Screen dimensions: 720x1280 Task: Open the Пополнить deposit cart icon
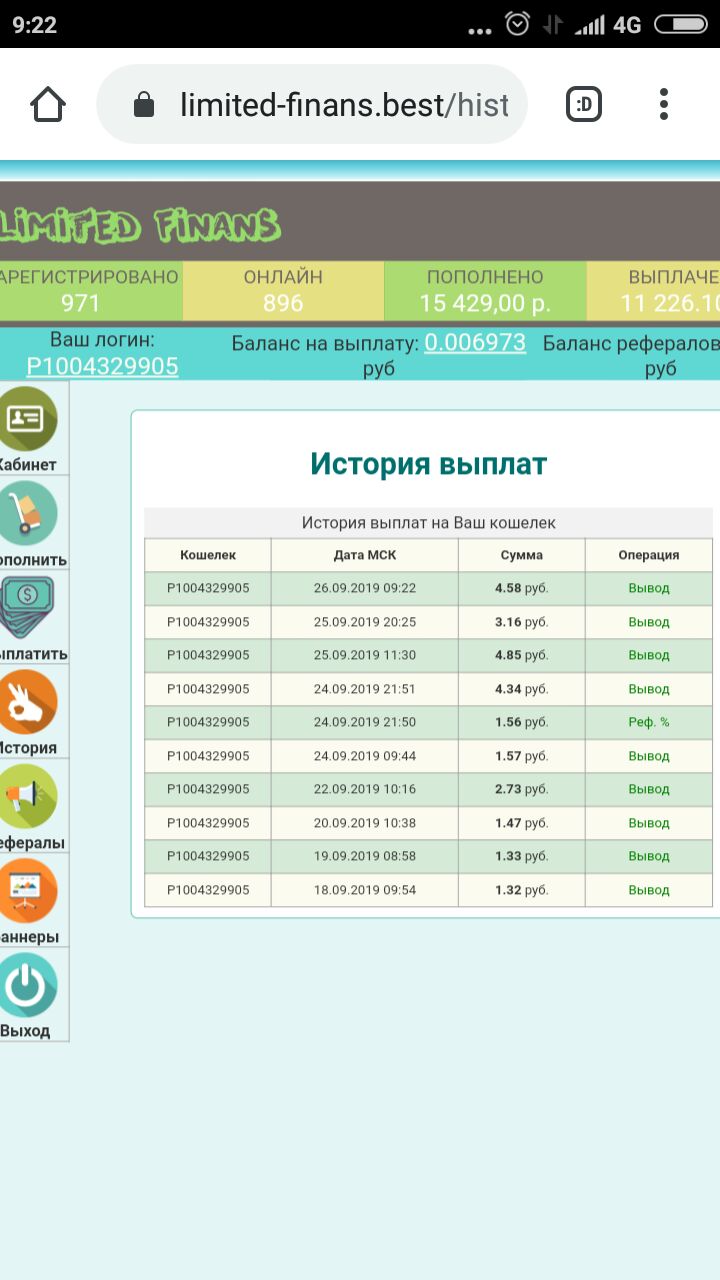pyautogui.click(x=27, y=513)
